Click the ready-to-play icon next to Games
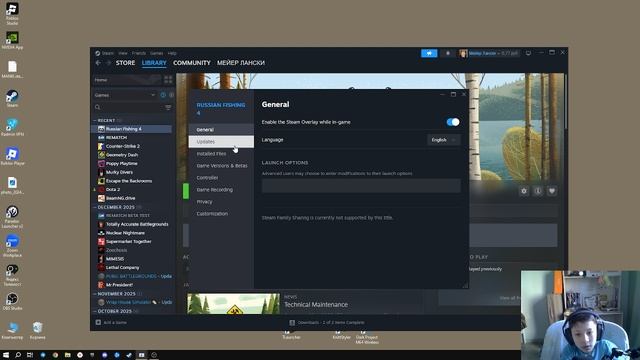The width and height of the screenshot is (640, 360). pyautogui.click(x=171, y=95)
